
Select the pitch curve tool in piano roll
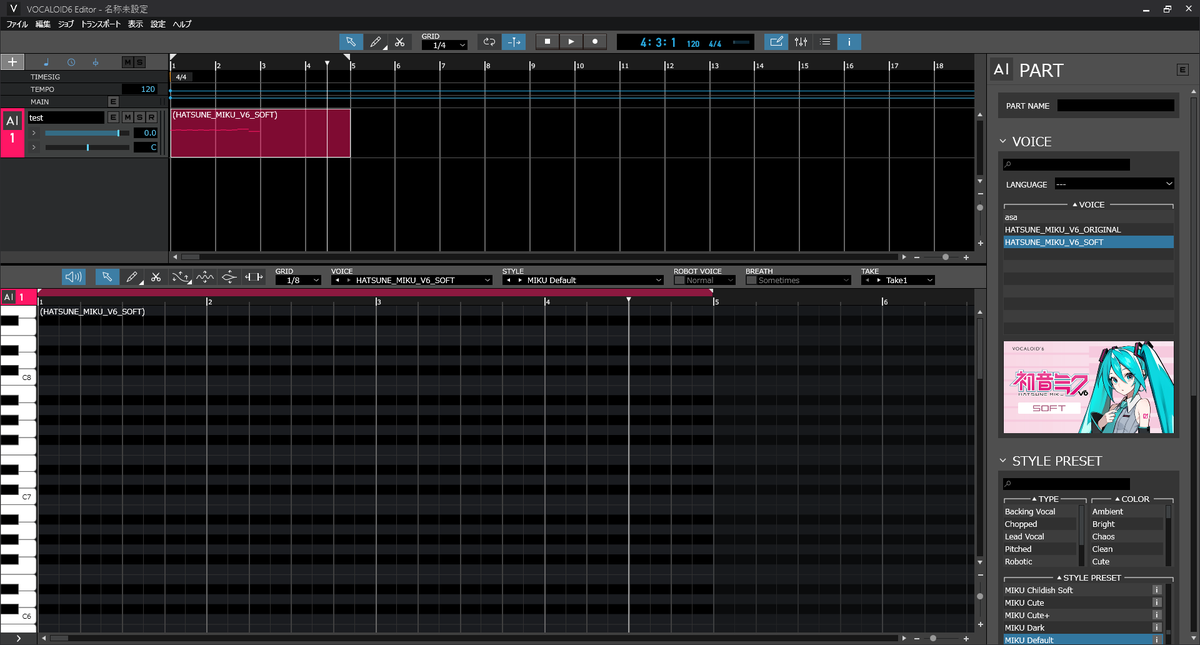[181, 277]
